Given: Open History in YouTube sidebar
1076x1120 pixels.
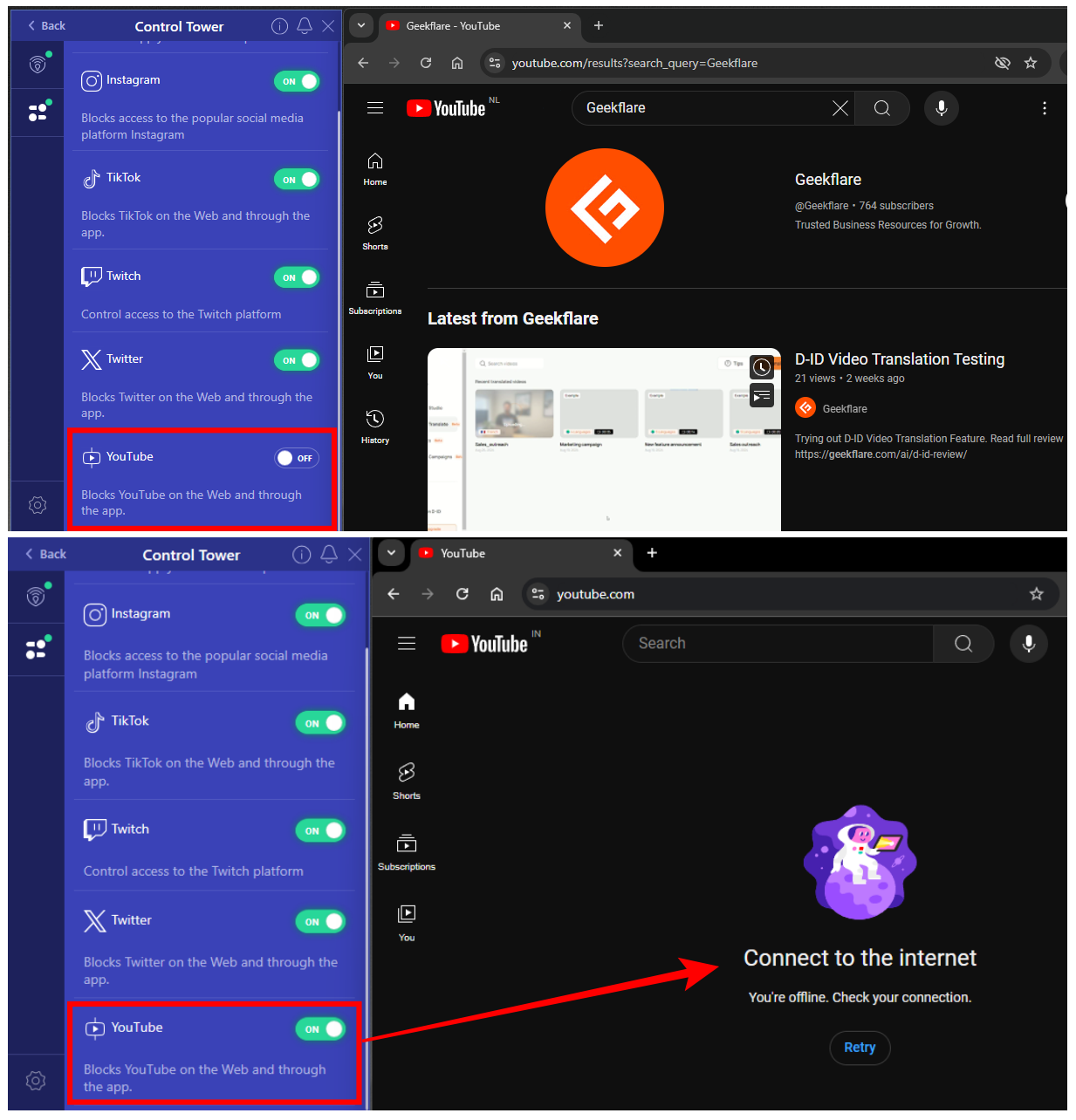Looking at the screenshot, I should 375,427.
